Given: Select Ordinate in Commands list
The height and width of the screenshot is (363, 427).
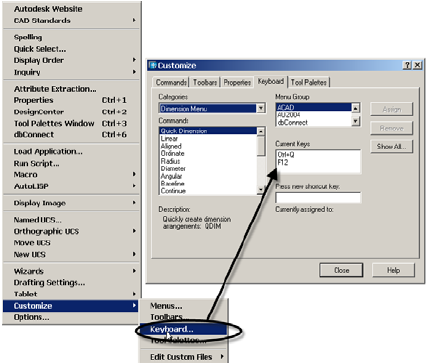Looking at the screenshot, I should click(x=208, y=154).
